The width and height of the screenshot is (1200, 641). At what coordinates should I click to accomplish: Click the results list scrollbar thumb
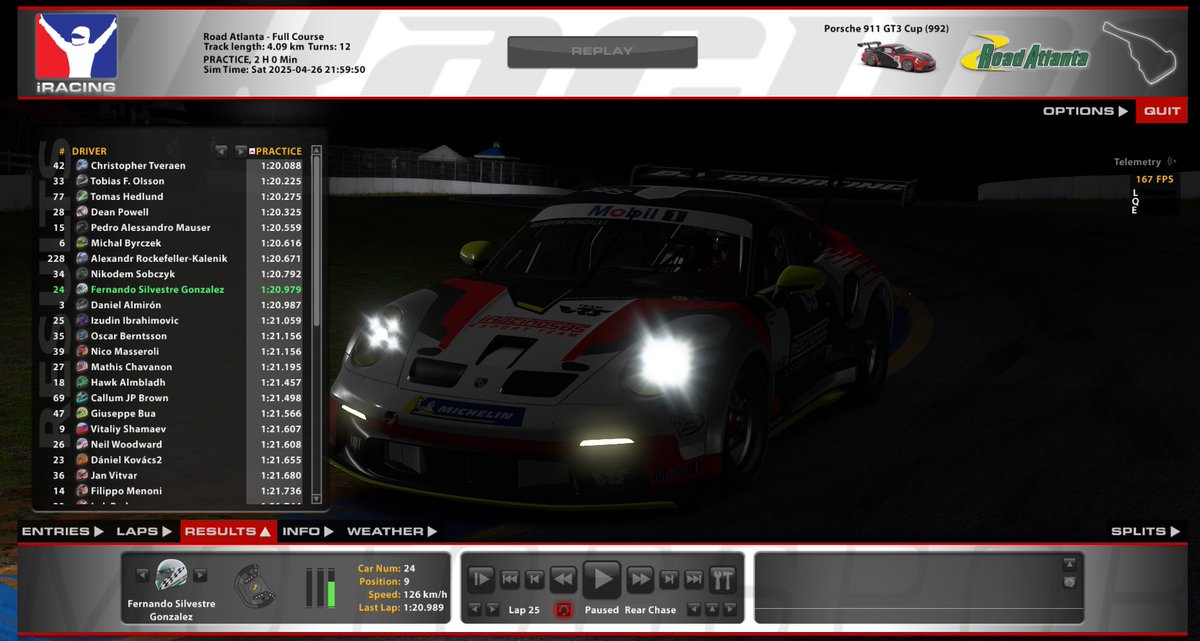pos(317,242)
